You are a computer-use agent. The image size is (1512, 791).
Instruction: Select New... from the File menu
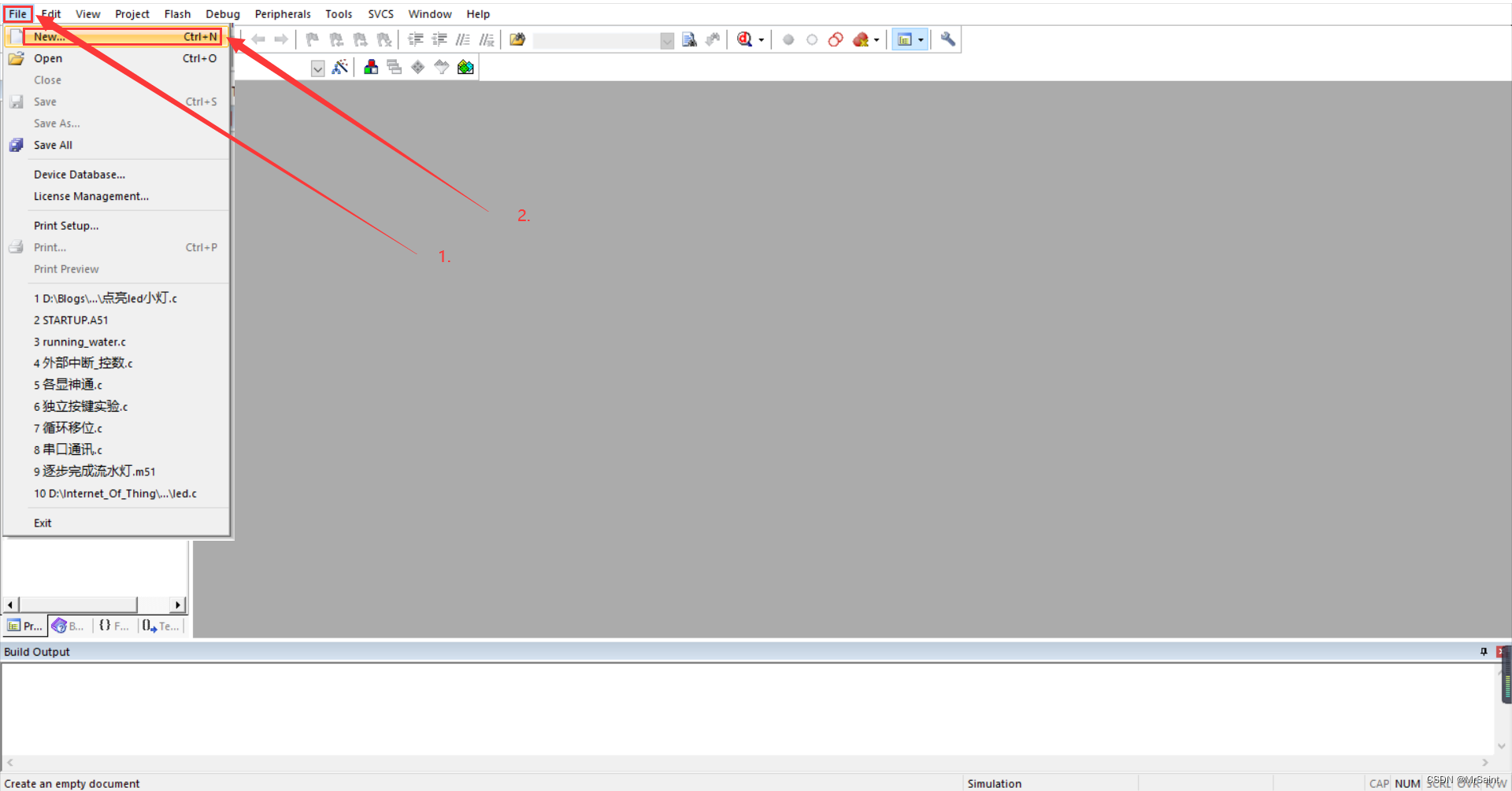tap(117, 36)
